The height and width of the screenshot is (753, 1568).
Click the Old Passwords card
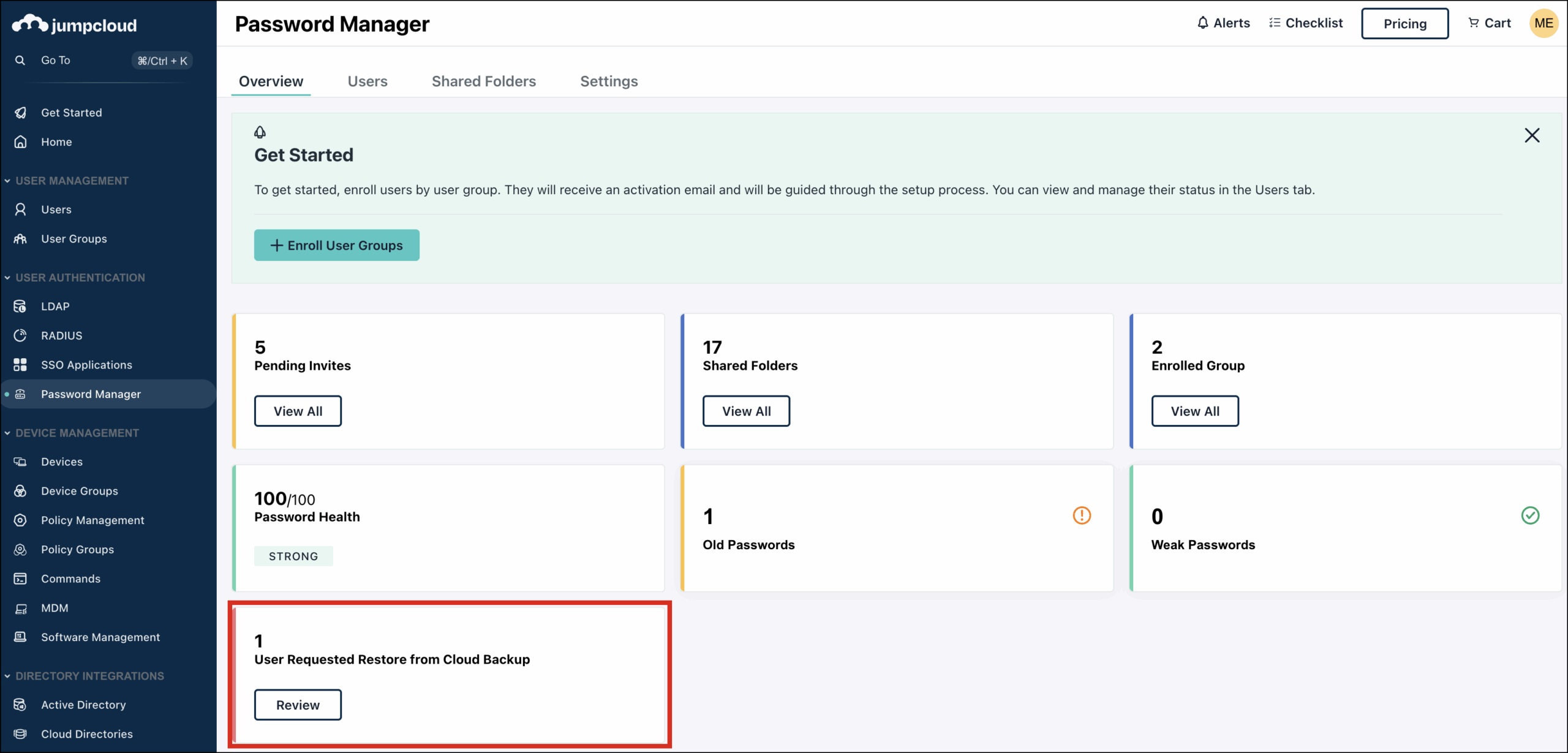897,528
